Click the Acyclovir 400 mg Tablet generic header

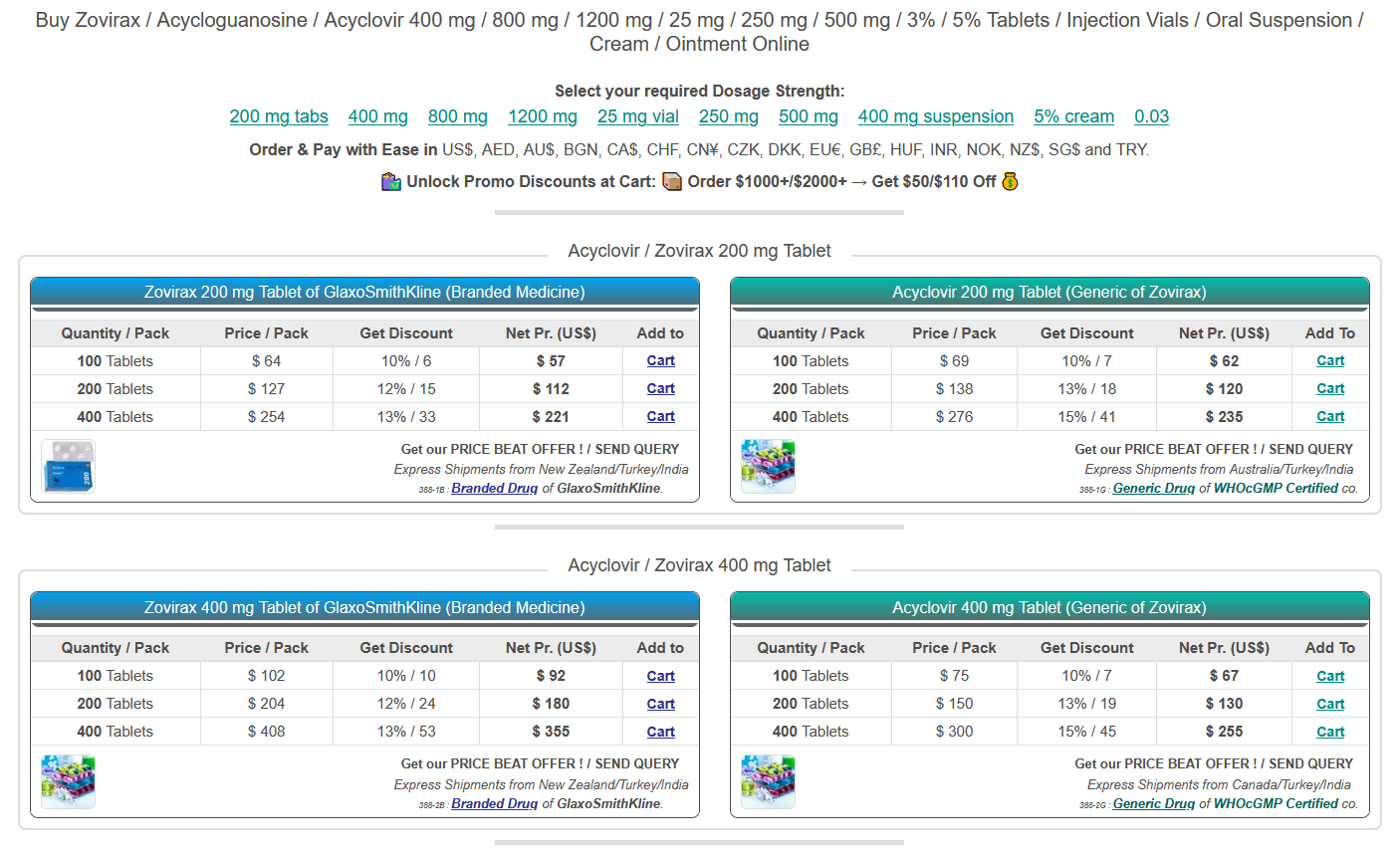[1050, 608]
